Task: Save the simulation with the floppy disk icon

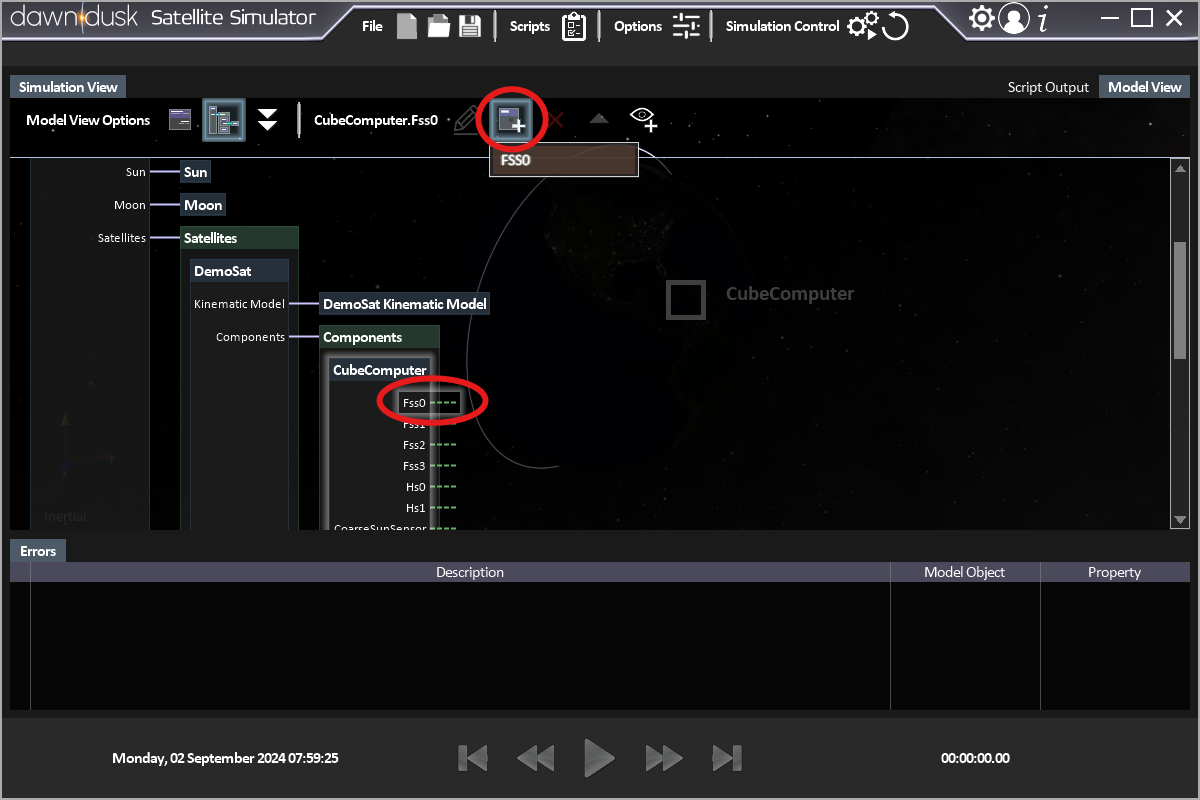Action: pos(470,27)
